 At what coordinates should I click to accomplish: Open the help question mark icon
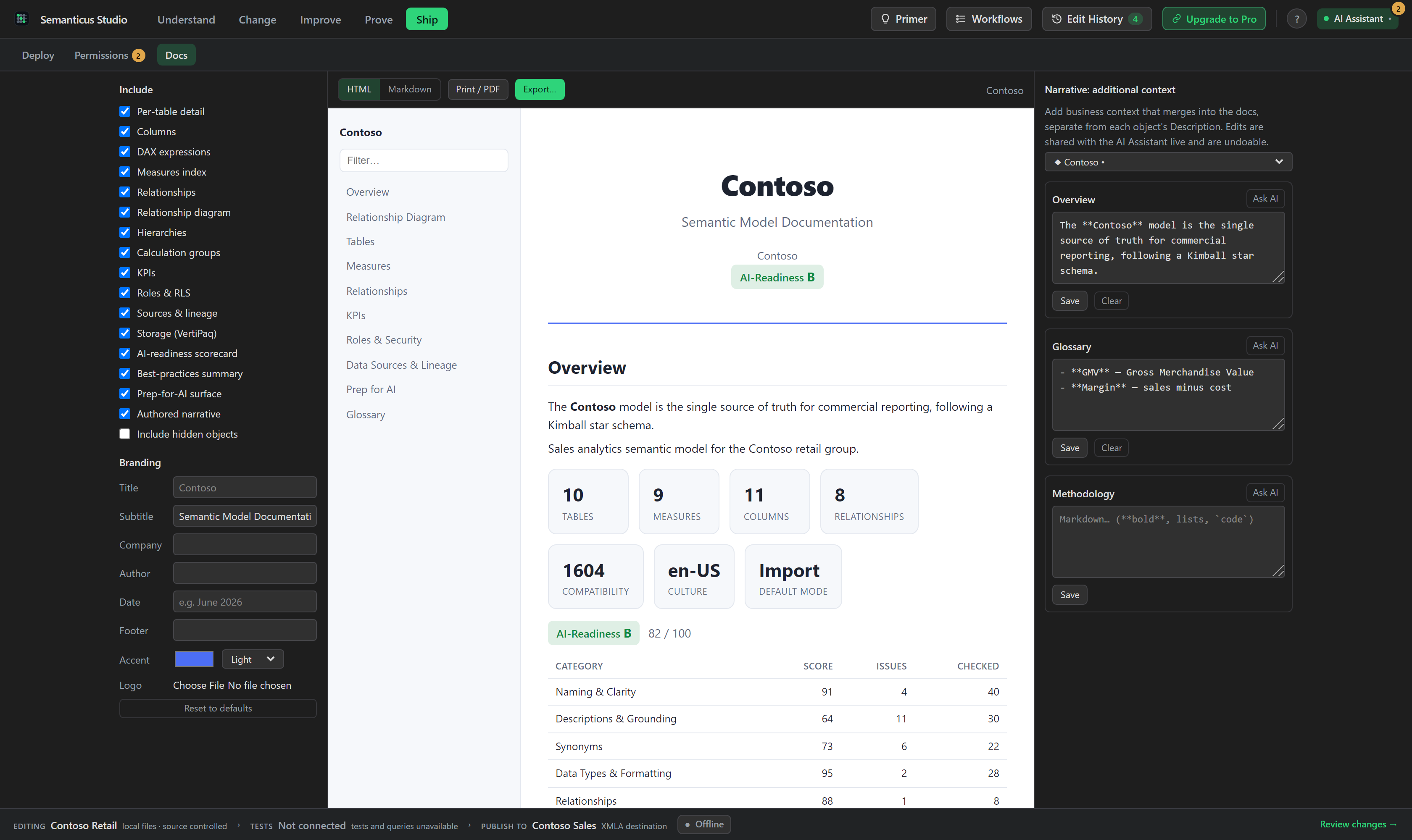click(x=1296, y=18)
